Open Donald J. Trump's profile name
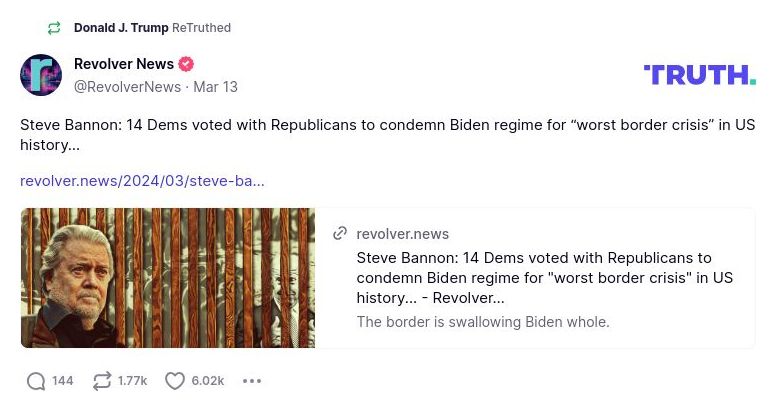777x411 pixels. [121, 28]
